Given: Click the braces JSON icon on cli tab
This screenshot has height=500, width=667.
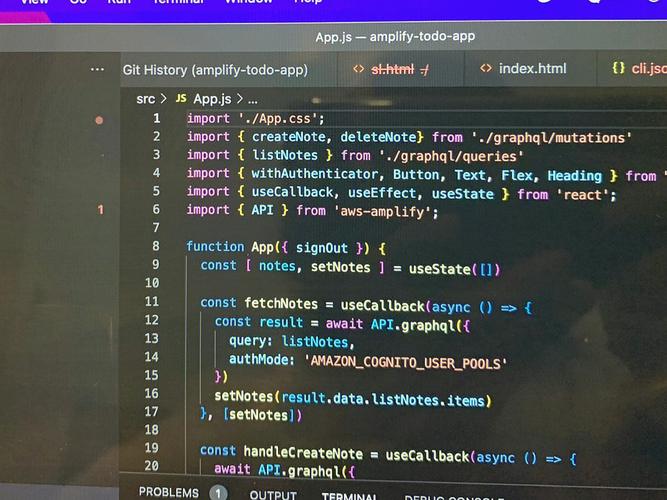Looking at the screenshot, I should (x=619, y=68).
